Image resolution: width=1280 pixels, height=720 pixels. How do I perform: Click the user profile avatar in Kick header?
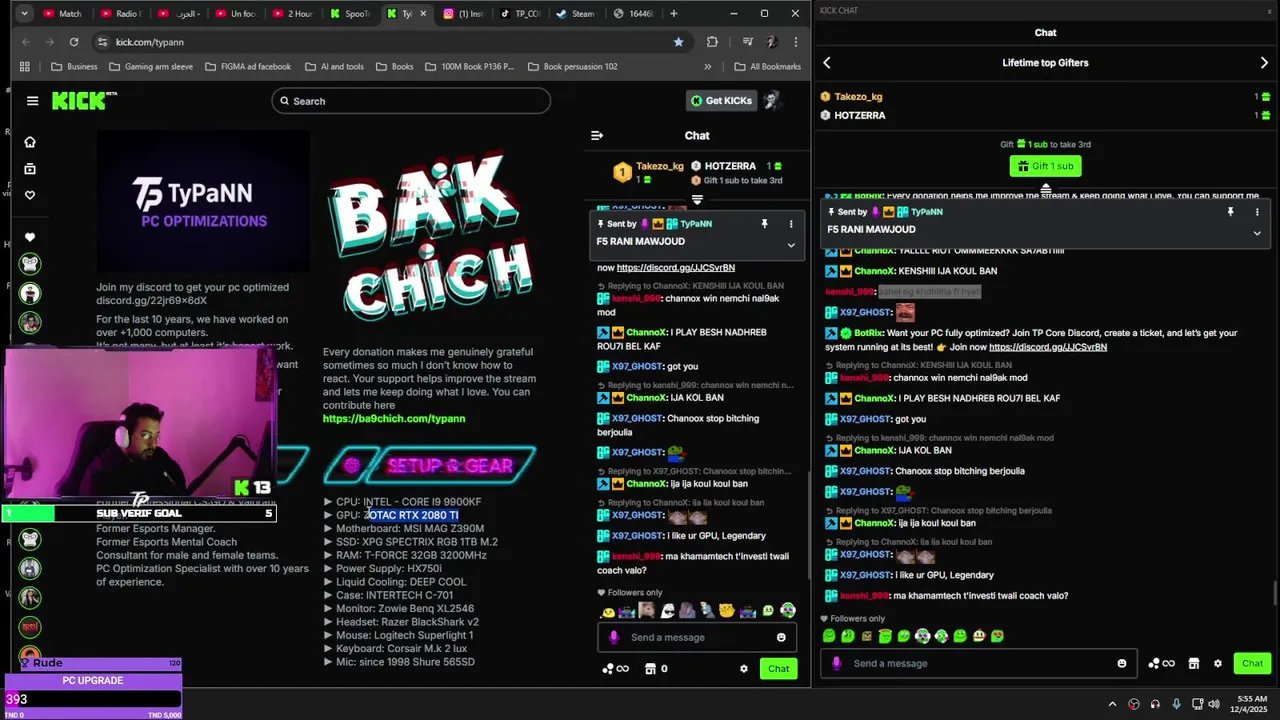click(771, 100)
